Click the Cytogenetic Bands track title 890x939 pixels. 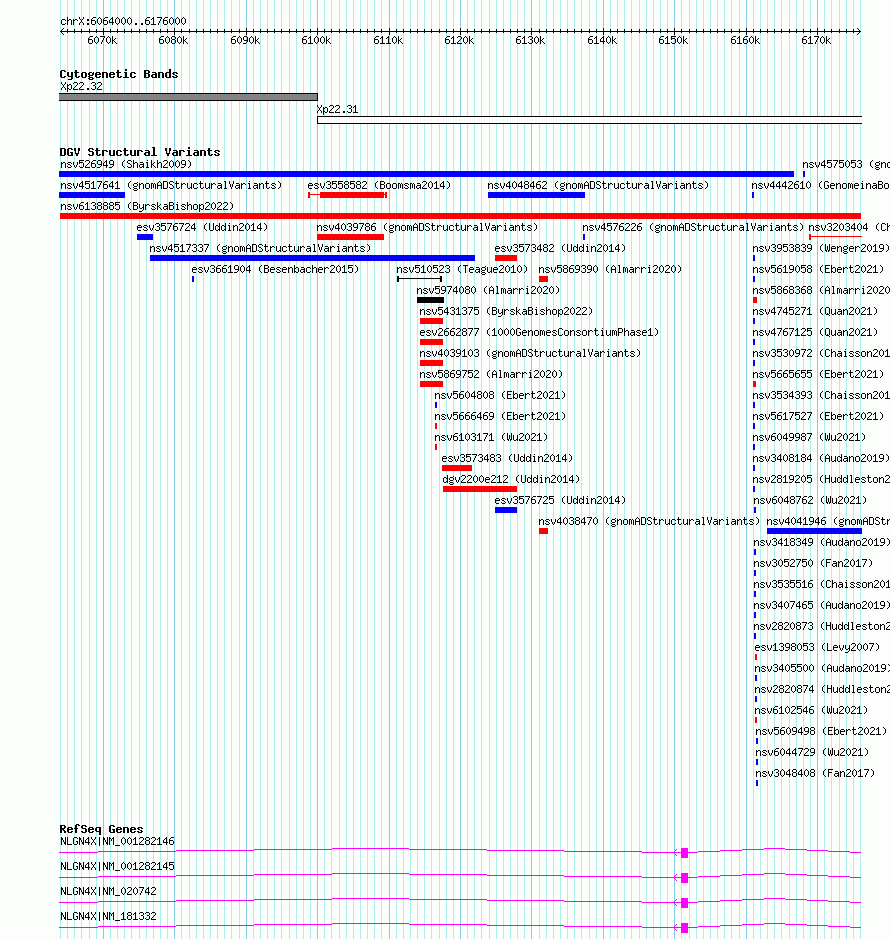coord(119,74)
